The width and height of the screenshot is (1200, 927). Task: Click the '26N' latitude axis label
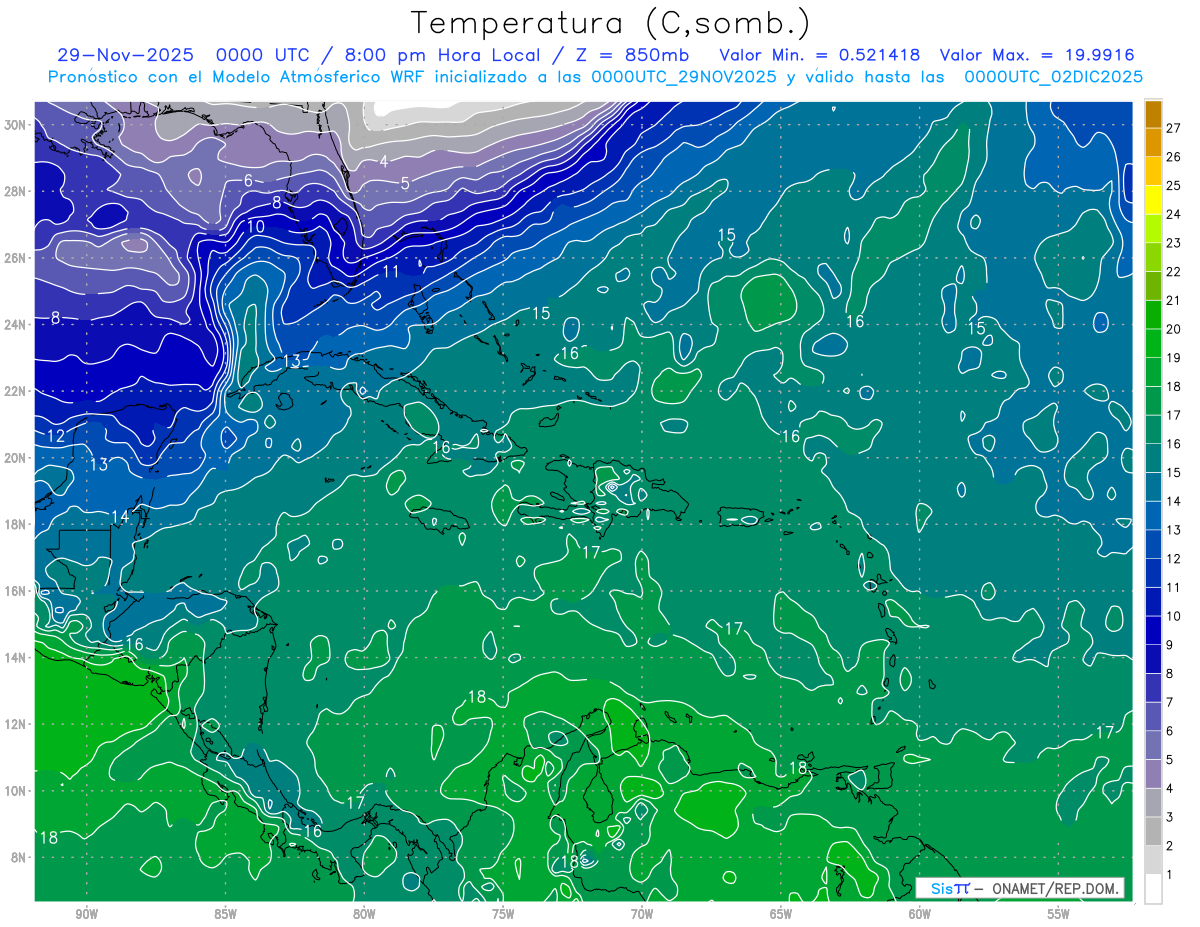(16, 257)
